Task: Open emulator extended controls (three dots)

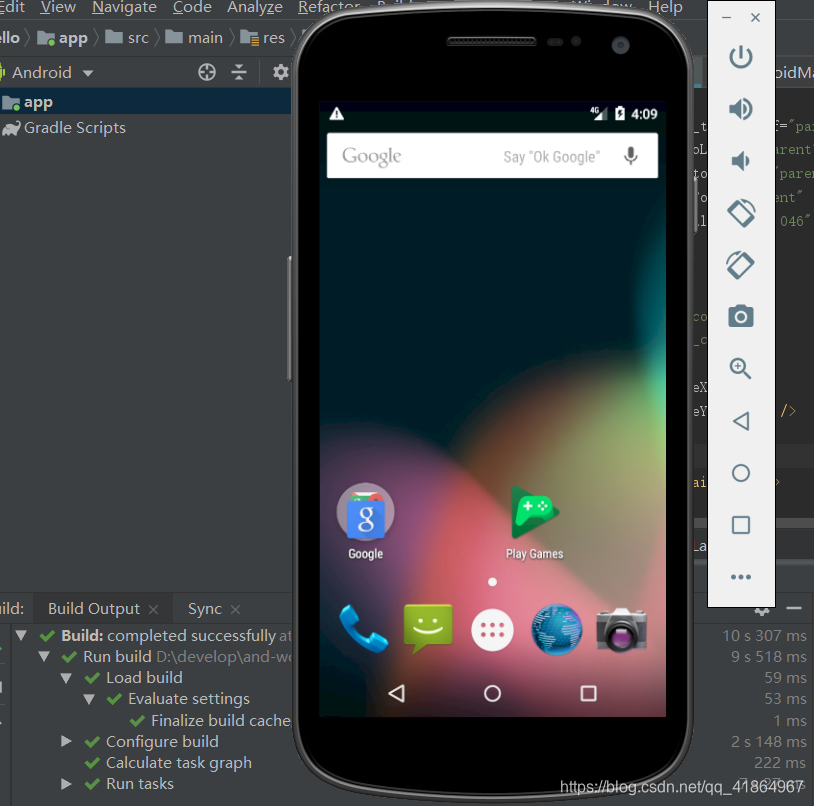Action: [x=741, y=577]
